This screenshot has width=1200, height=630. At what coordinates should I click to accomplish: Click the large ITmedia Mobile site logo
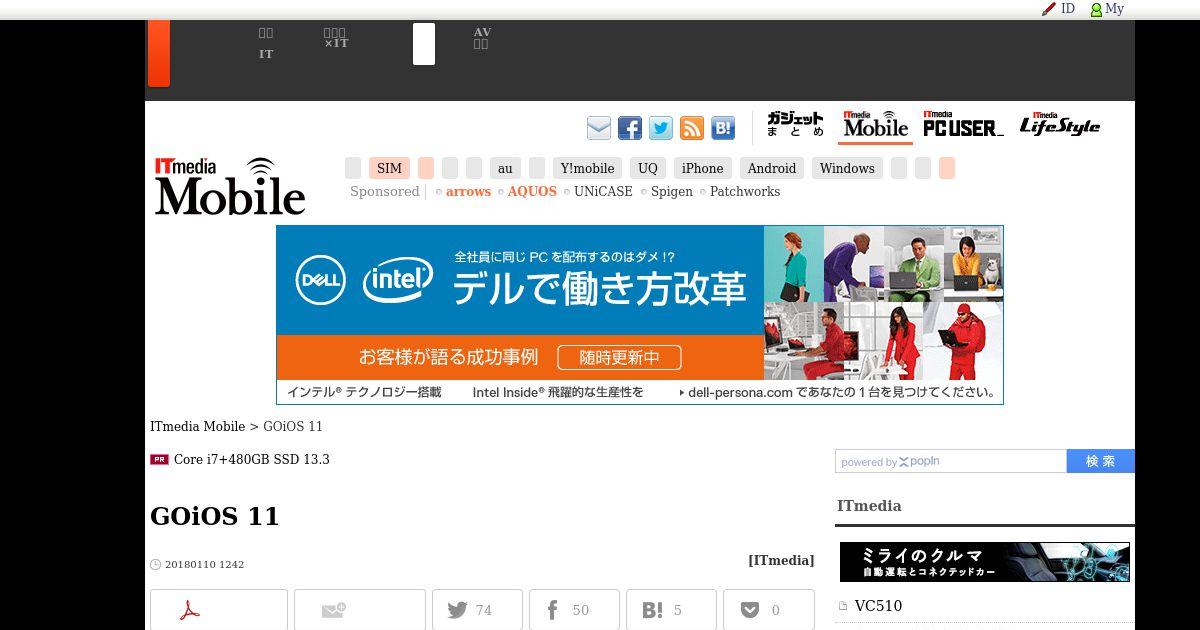(x=230, y=186)
